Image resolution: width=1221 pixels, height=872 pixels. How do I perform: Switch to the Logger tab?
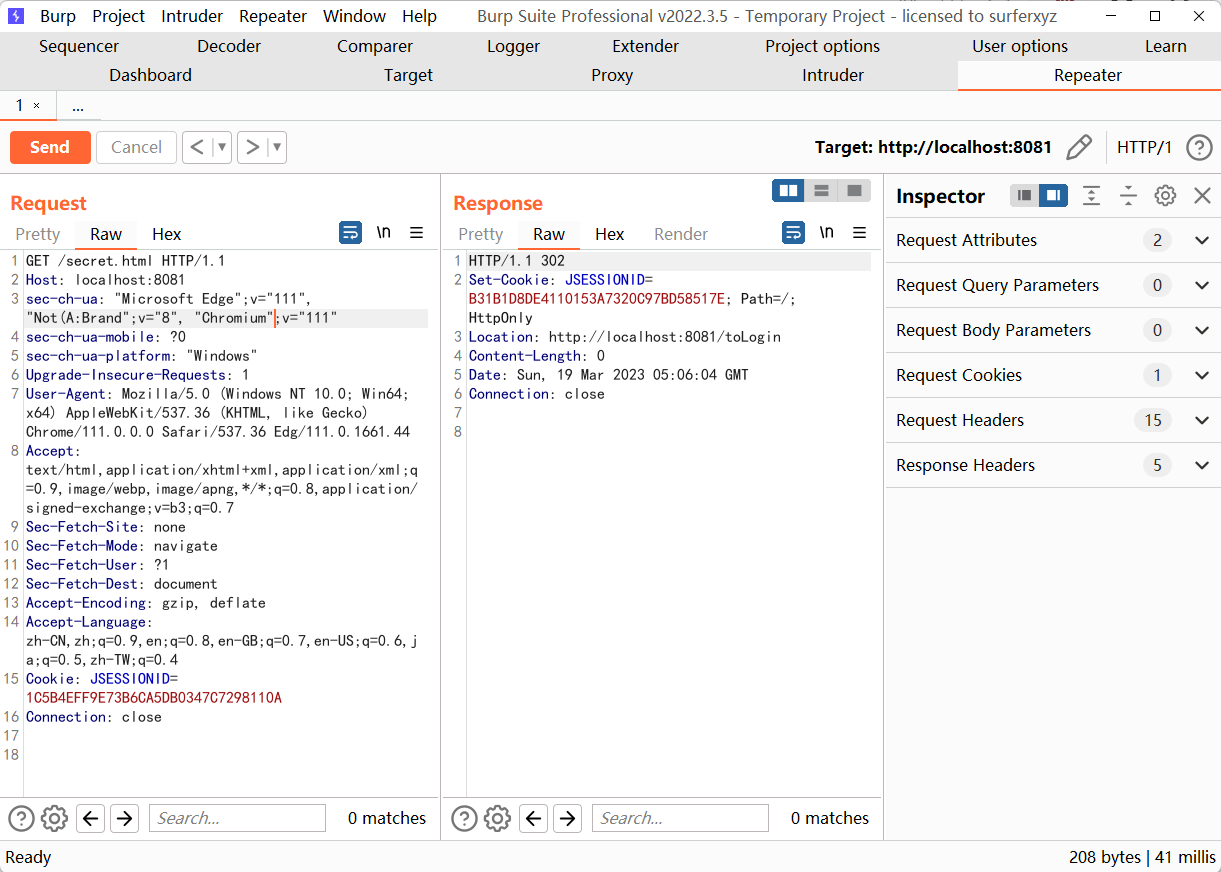513,46
